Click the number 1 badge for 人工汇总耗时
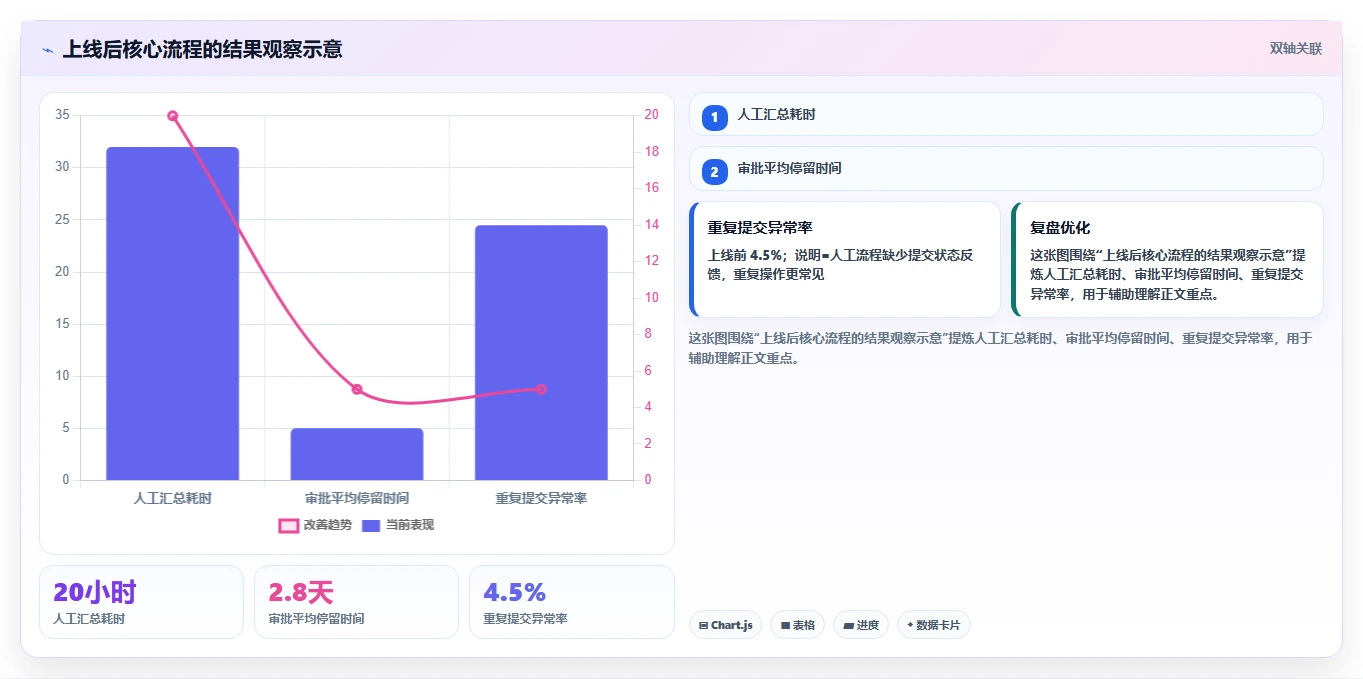Image resolution: width=1363 pixels, height=679 pixels. [x=714, y=118]
